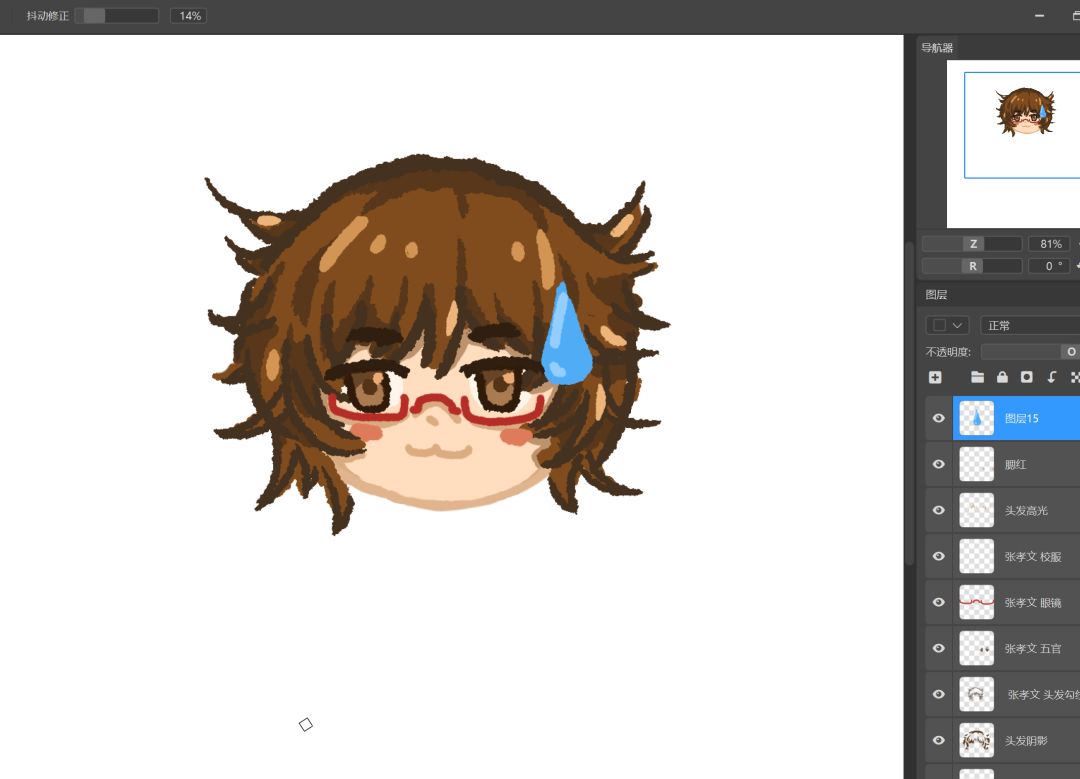Hide the 腮红 layer
Viewport: 1080px width, 779px height.
(938, 464)
